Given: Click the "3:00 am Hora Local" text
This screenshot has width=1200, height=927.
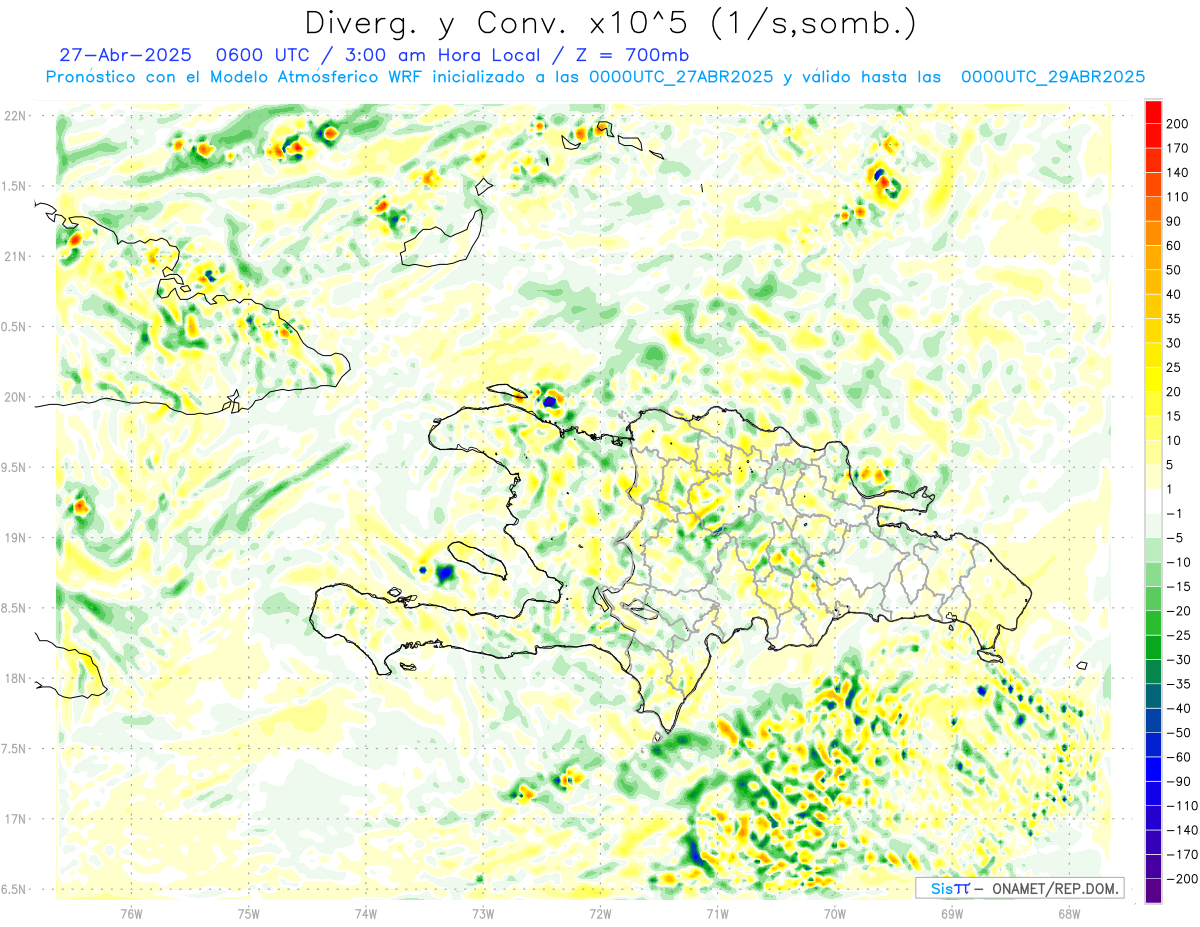Looking at the screenshot, I should click(444, 55).
